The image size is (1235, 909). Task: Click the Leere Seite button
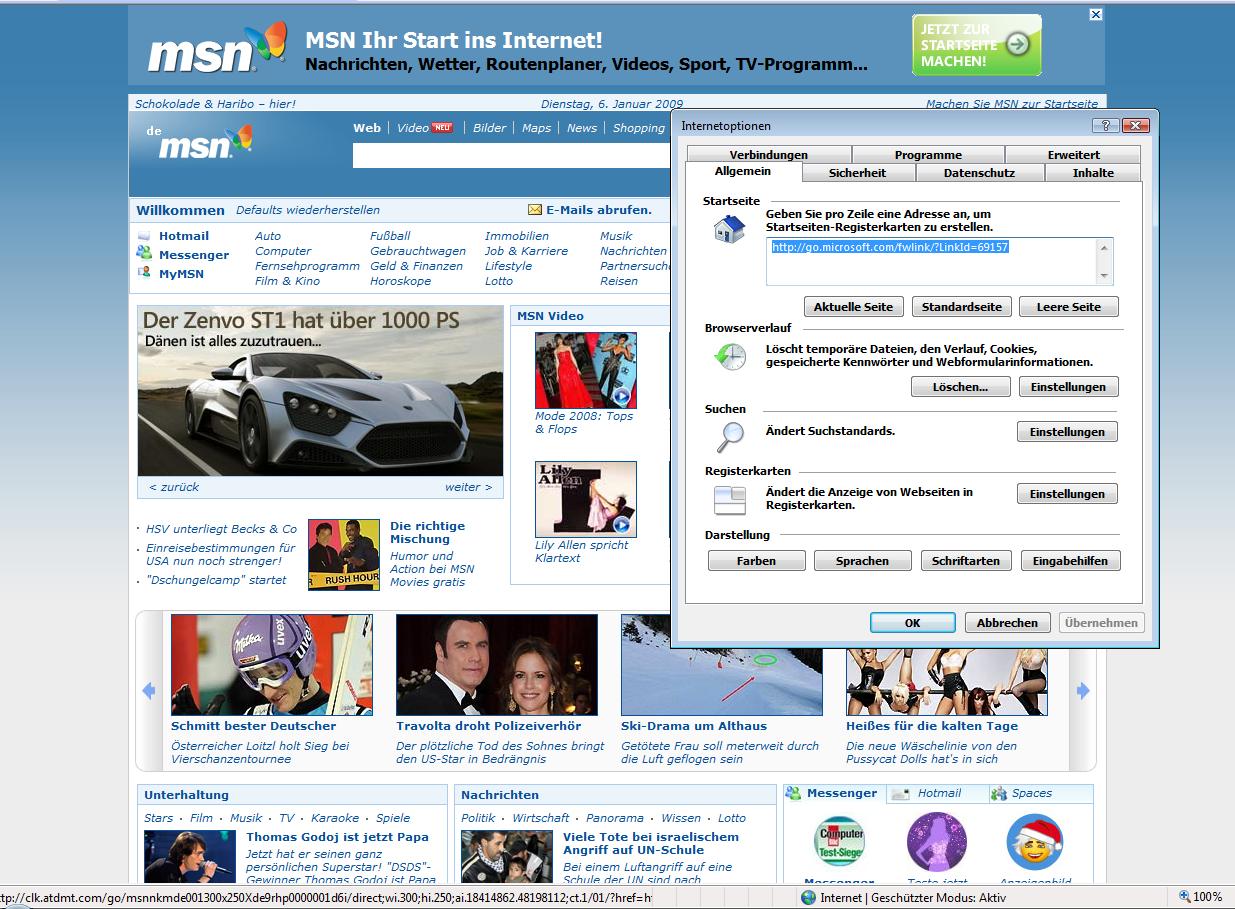click(1069, 307)
